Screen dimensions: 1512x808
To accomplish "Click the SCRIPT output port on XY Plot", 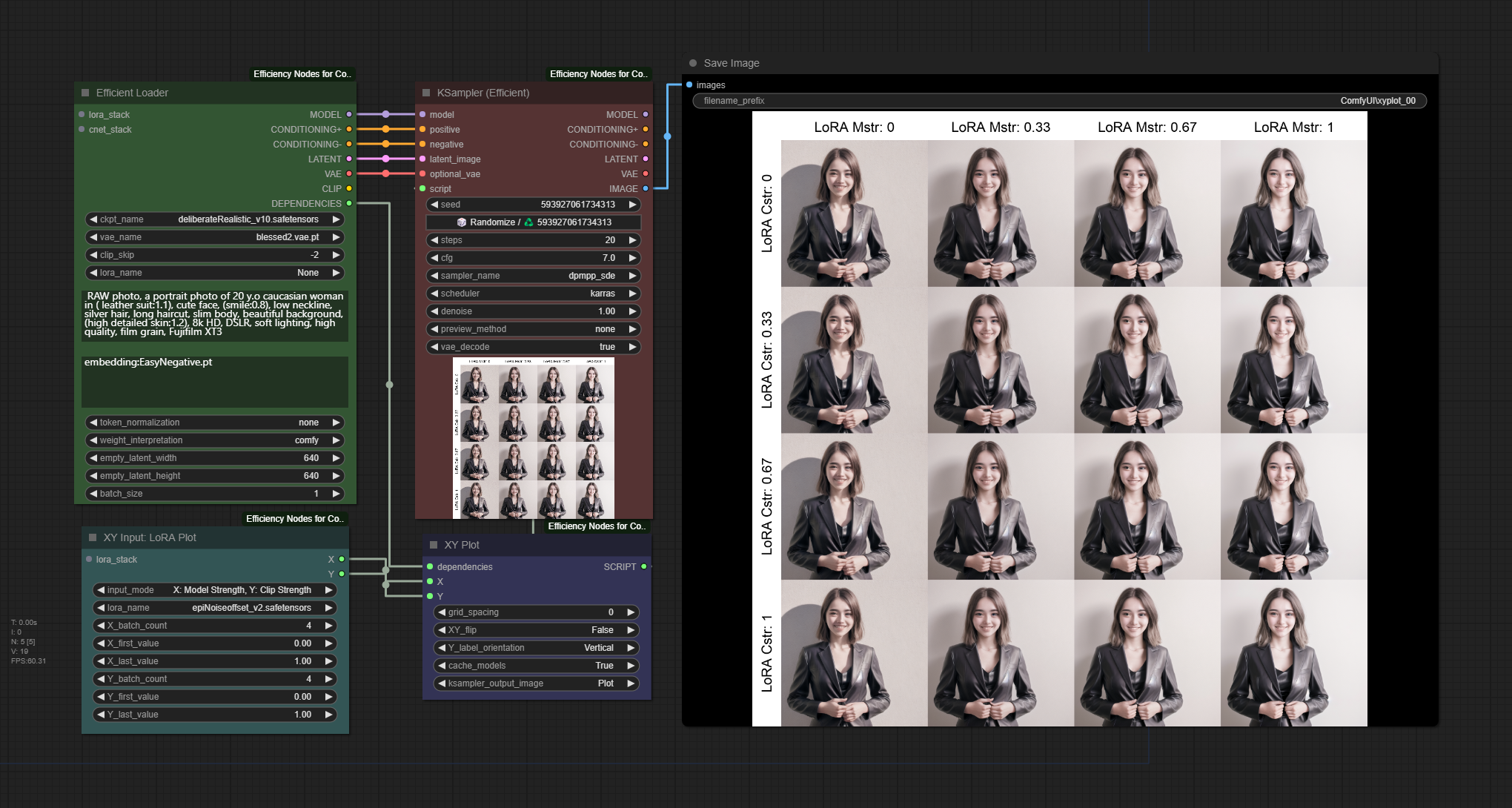I will pyautogui.click(x=643, y=566).
